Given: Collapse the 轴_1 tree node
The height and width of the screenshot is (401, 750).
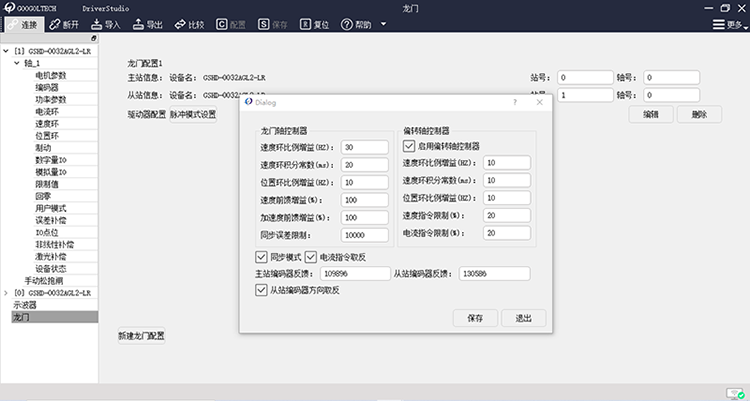Looking at the screenshot, I should 18,62.
